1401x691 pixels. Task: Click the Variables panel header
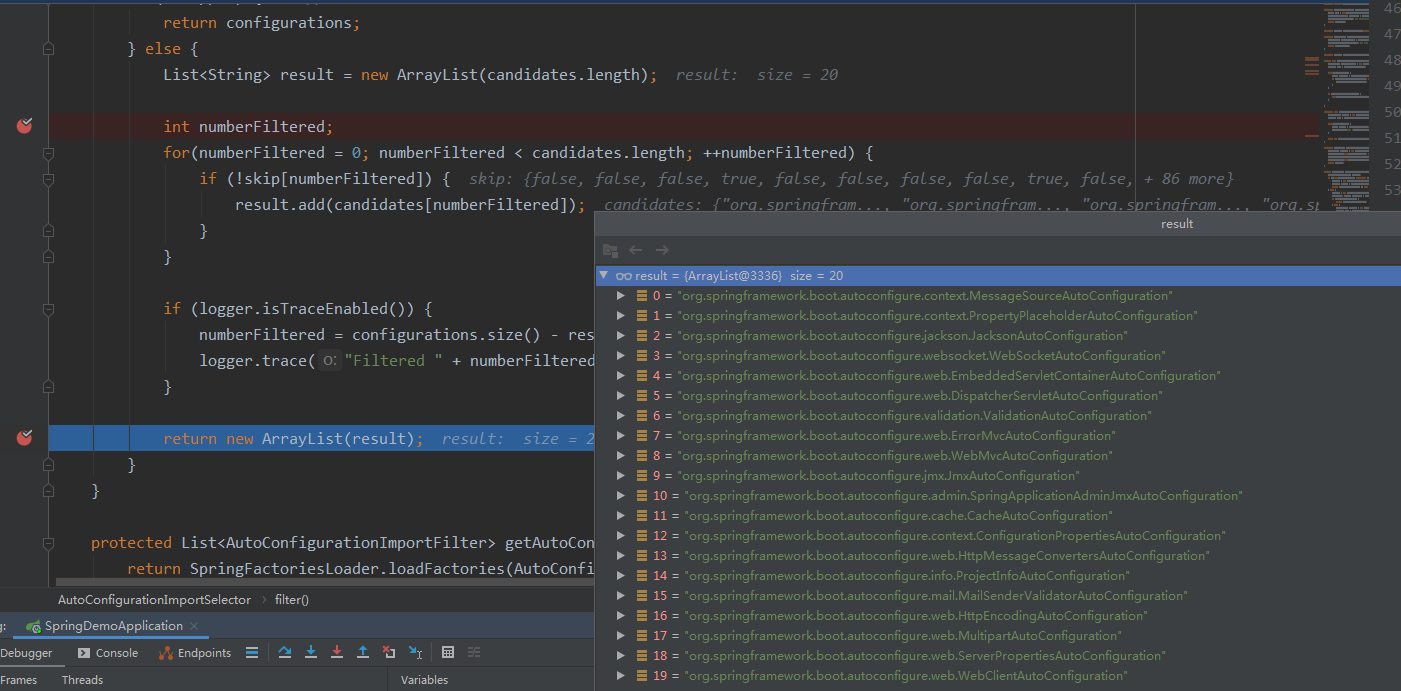click(424, 680)
